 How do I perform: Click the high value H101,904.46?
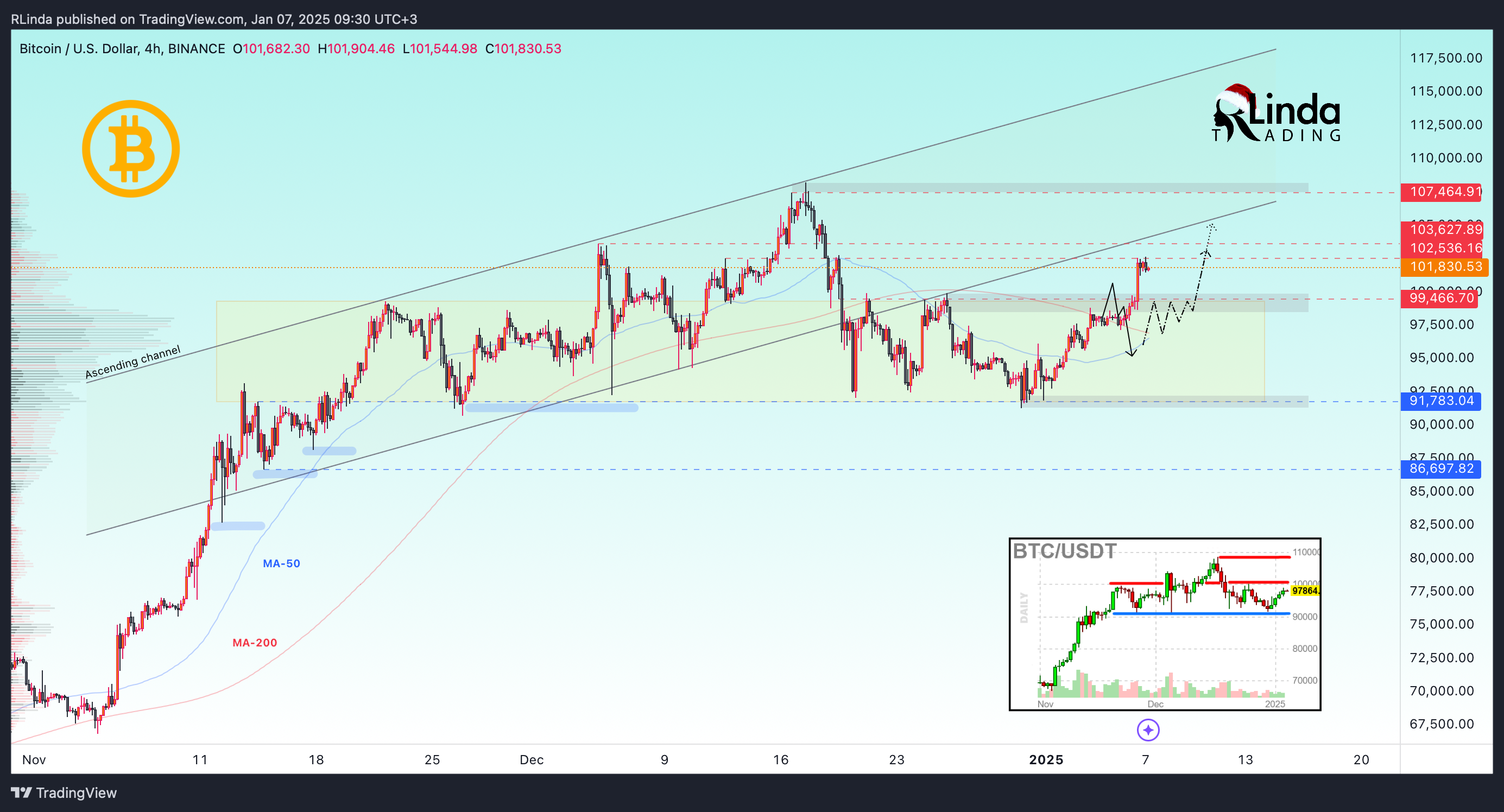coord(356,48)
